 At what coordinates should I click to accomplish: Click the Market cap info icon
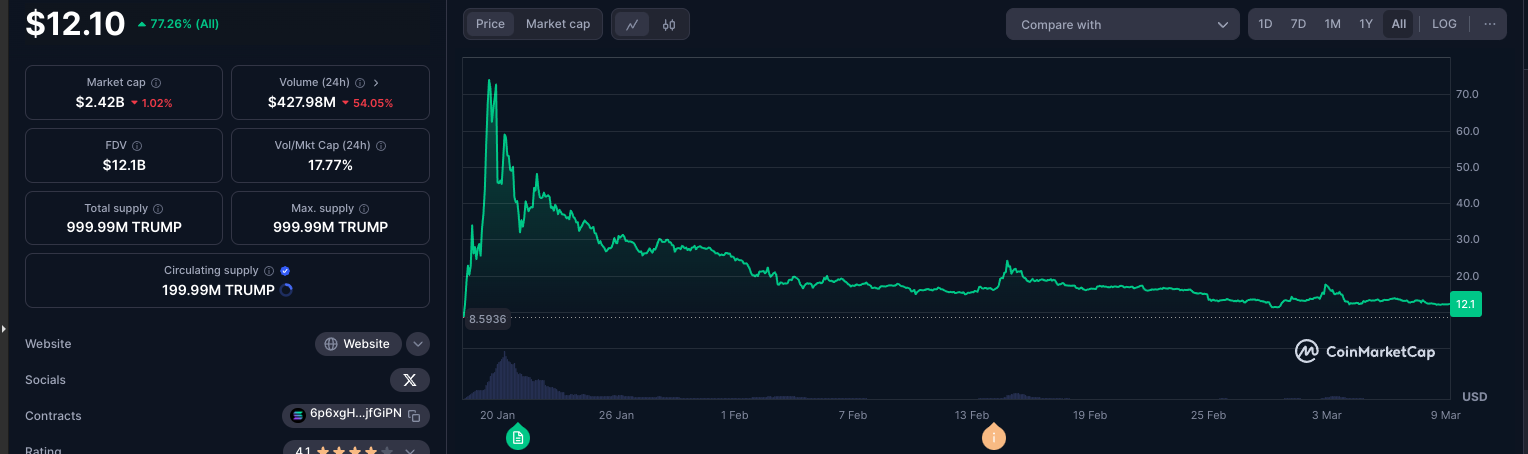pos(156,83)
